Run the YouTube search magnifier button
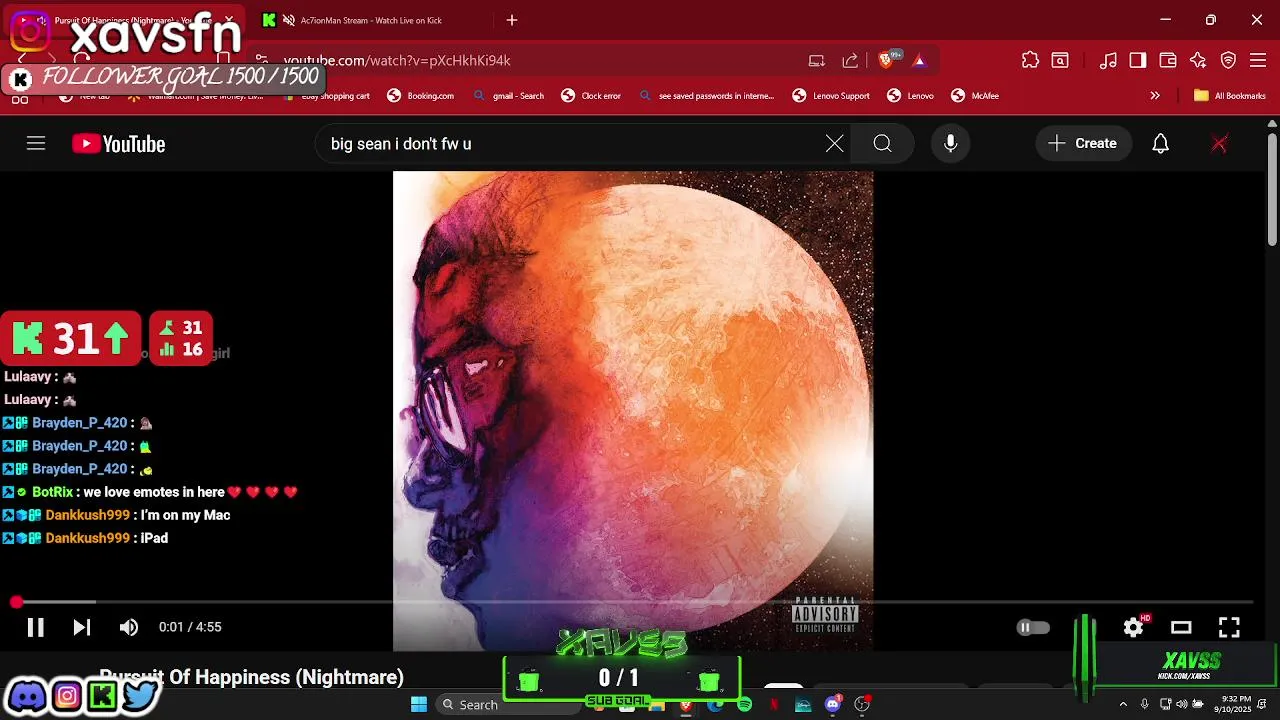The height and width of the screenshot is (720, 1280). tap(882, 144)
